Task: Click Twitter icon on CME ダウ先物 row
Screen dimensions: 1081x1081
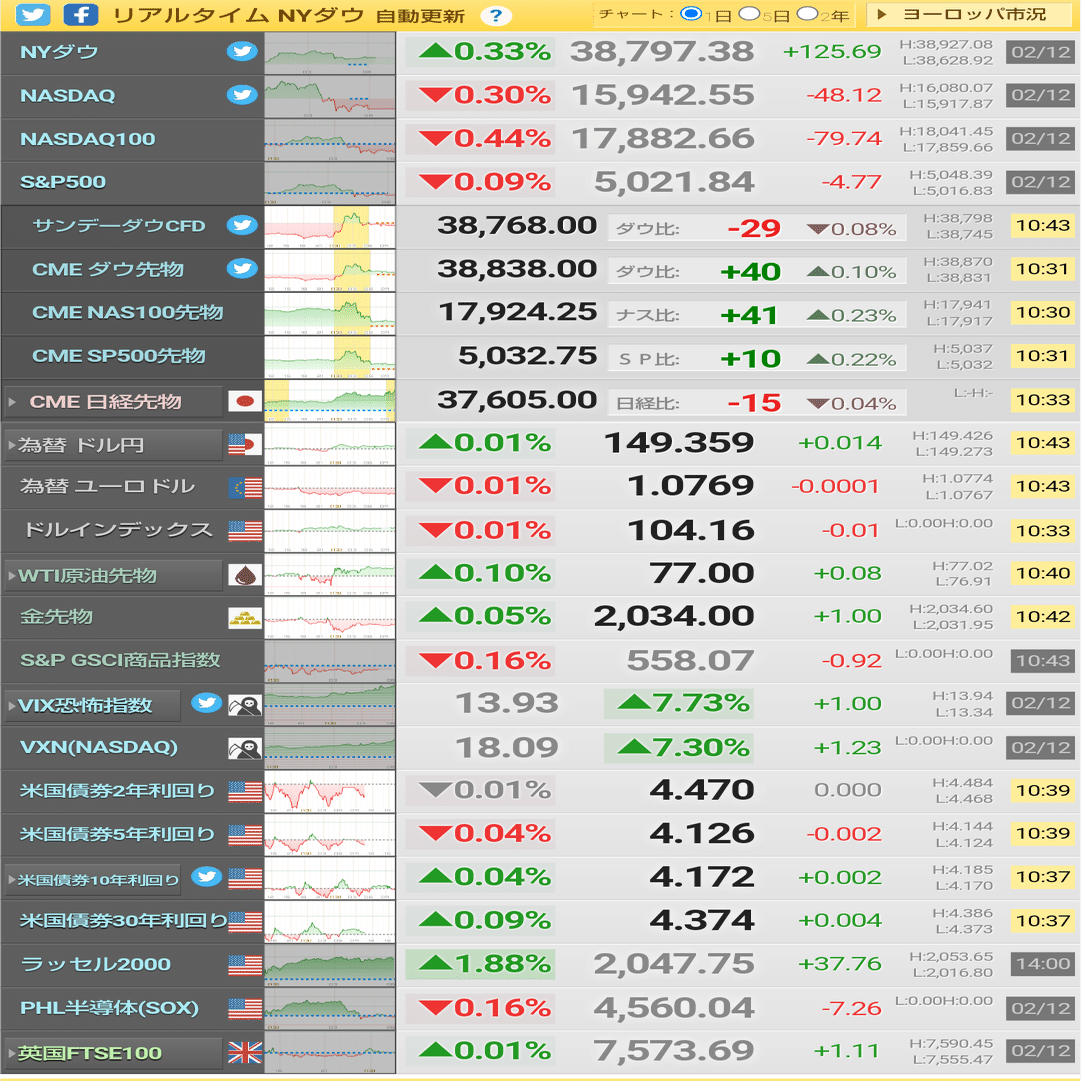Action: tap(242, 269)
